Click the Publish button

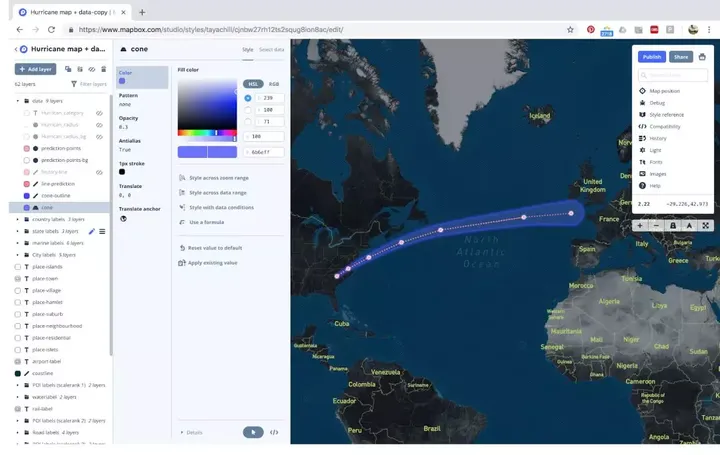coord(652,57)
